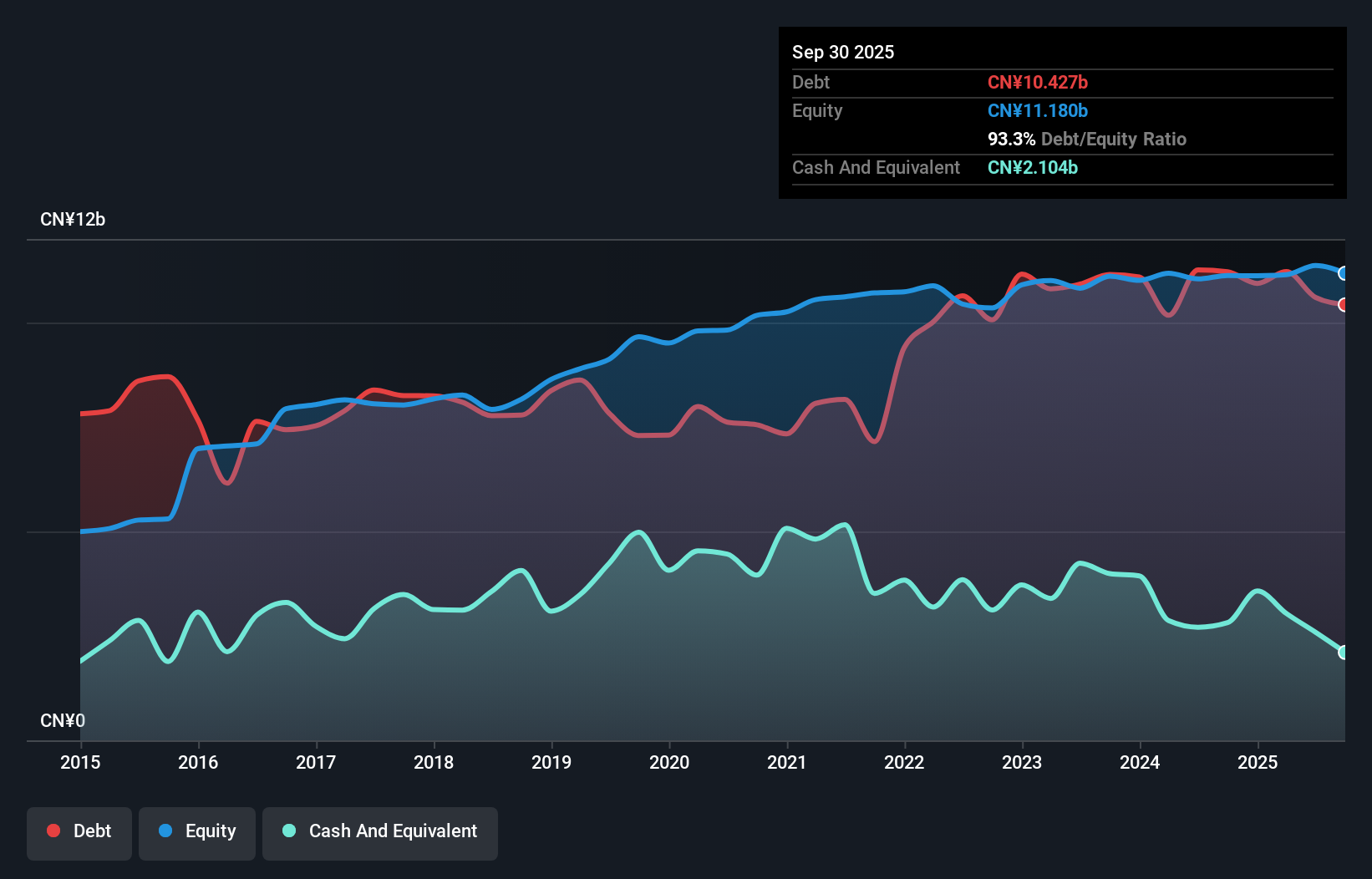Click the blue Equity legend dot
The width and height of the screenshot is (1372, 879).
click(165, 831)
